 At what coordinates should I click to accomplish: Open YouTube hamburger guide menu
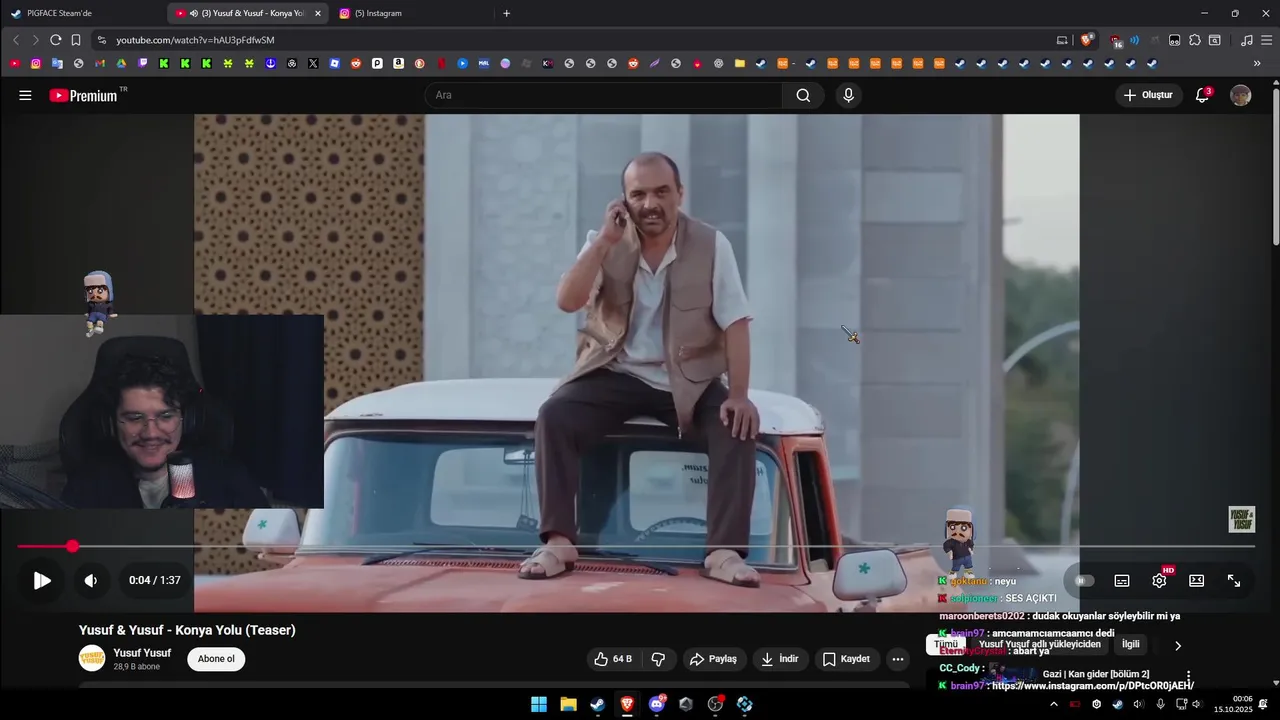coord(25,95)
